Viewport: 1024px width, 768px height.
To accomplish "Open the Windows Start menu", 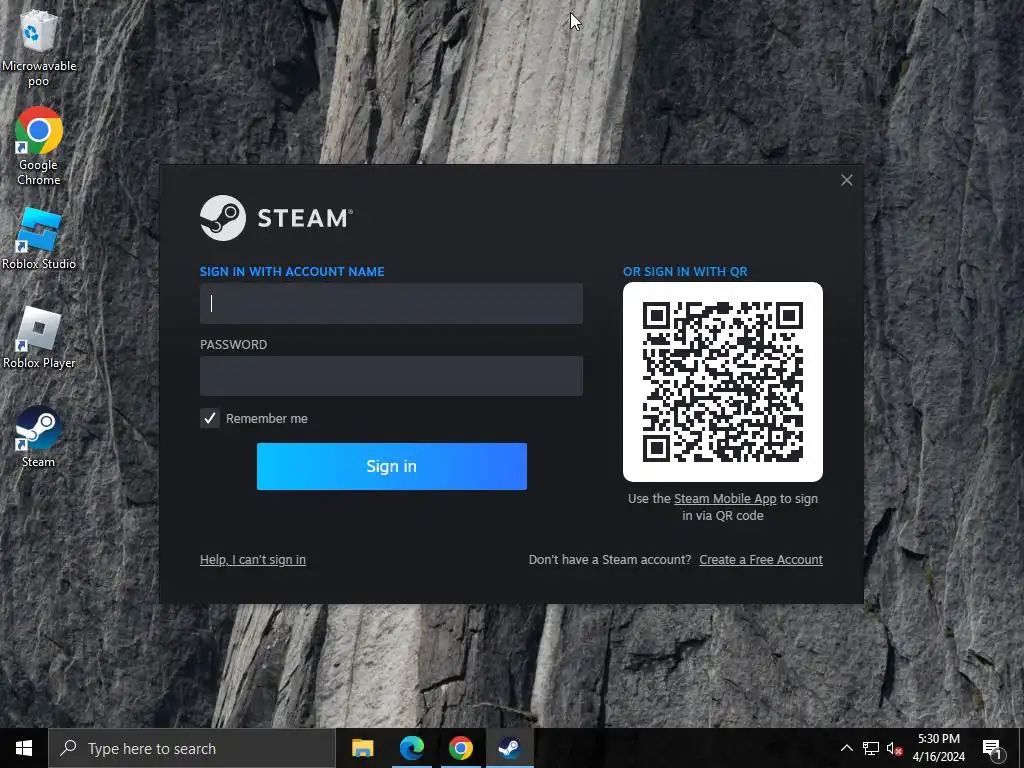I will coord(24,748).
